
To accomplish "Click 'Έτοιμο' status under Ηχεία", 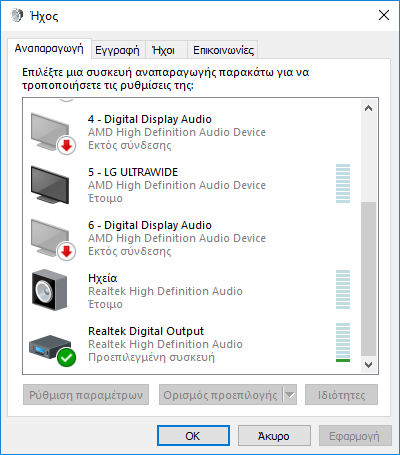I will coord(105,304).
